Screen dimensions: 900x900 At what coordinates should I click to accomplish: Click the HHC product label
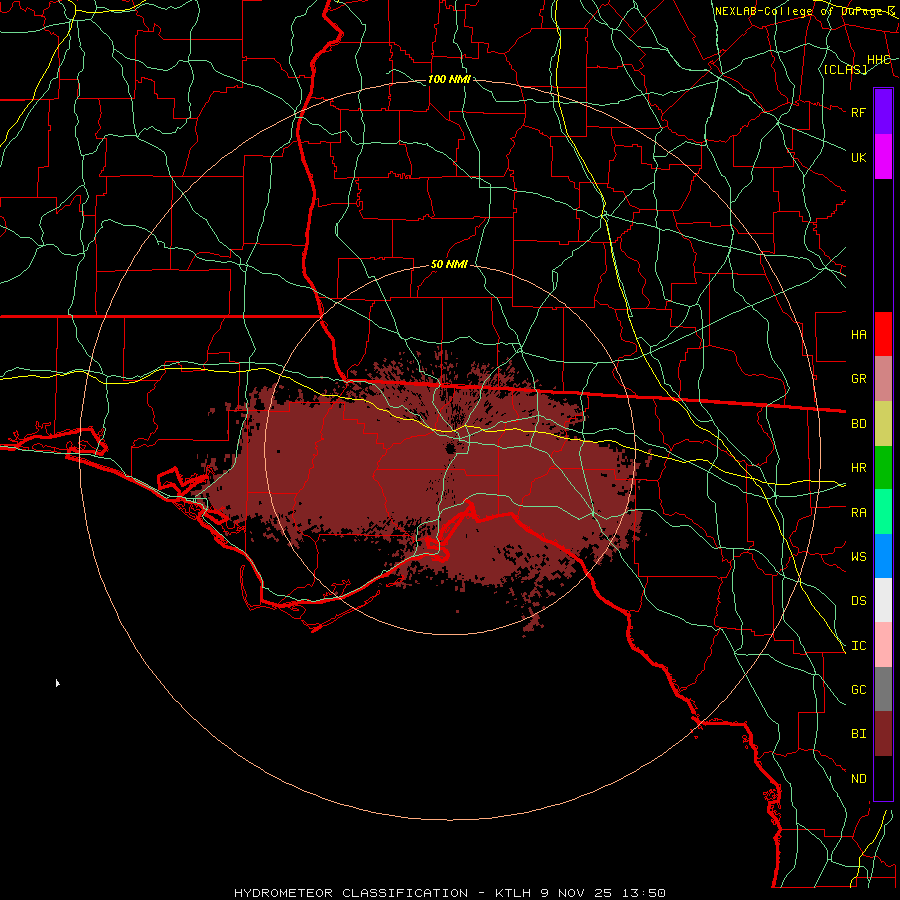878,60
